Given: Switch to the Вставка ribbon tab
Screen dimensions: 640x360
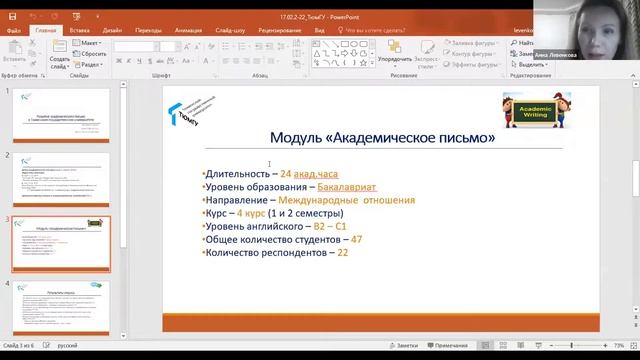Looking at the screenshot, I should pyautogui.click(x=80, y=30).
